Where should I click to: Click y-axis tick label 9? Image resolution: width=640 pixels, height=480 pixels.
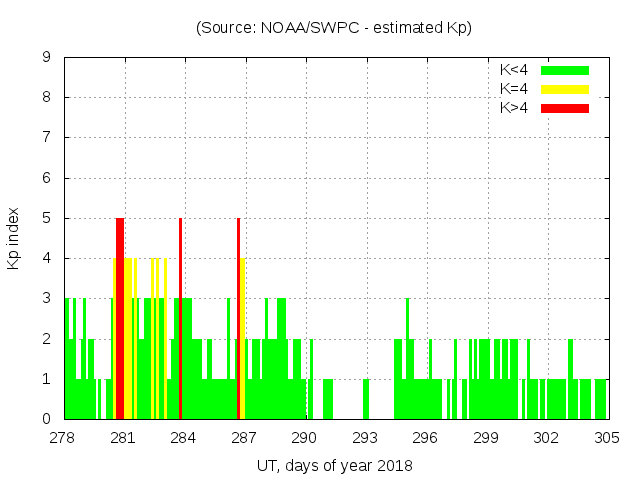click(47, 57)
